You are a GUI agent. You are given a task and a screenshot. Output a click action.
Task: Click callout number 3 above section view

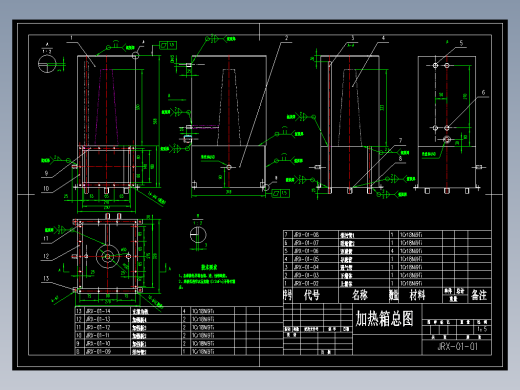352,38
